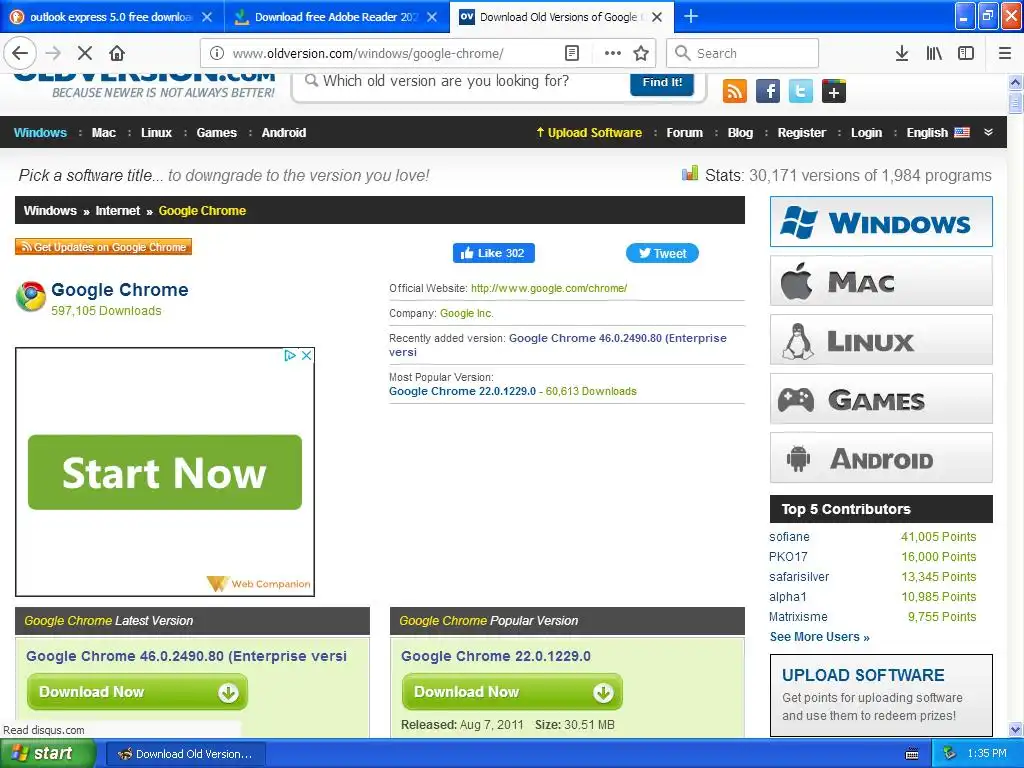1024x768 pixels.
Task: Download Now for Chrome 22.0.1229.0
Action: [x=512, y=692]
